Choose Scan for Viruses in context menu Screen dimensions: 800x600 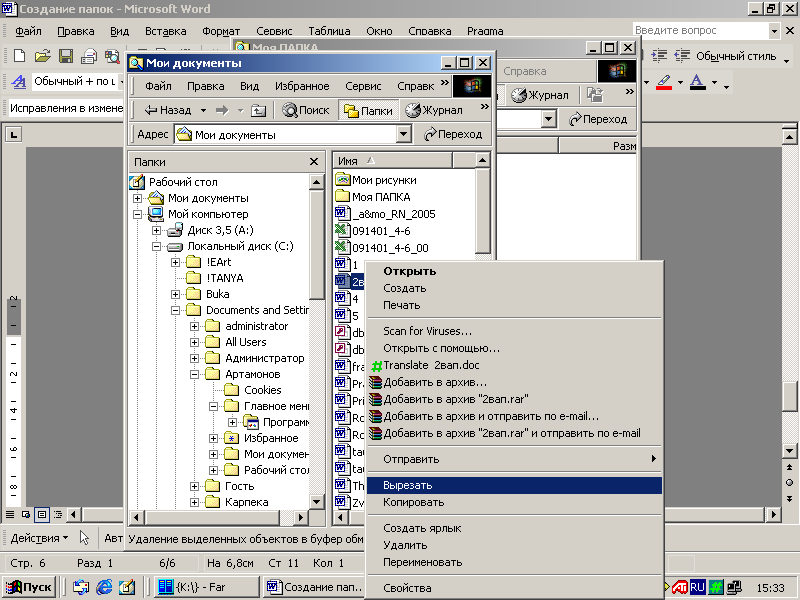514,331
